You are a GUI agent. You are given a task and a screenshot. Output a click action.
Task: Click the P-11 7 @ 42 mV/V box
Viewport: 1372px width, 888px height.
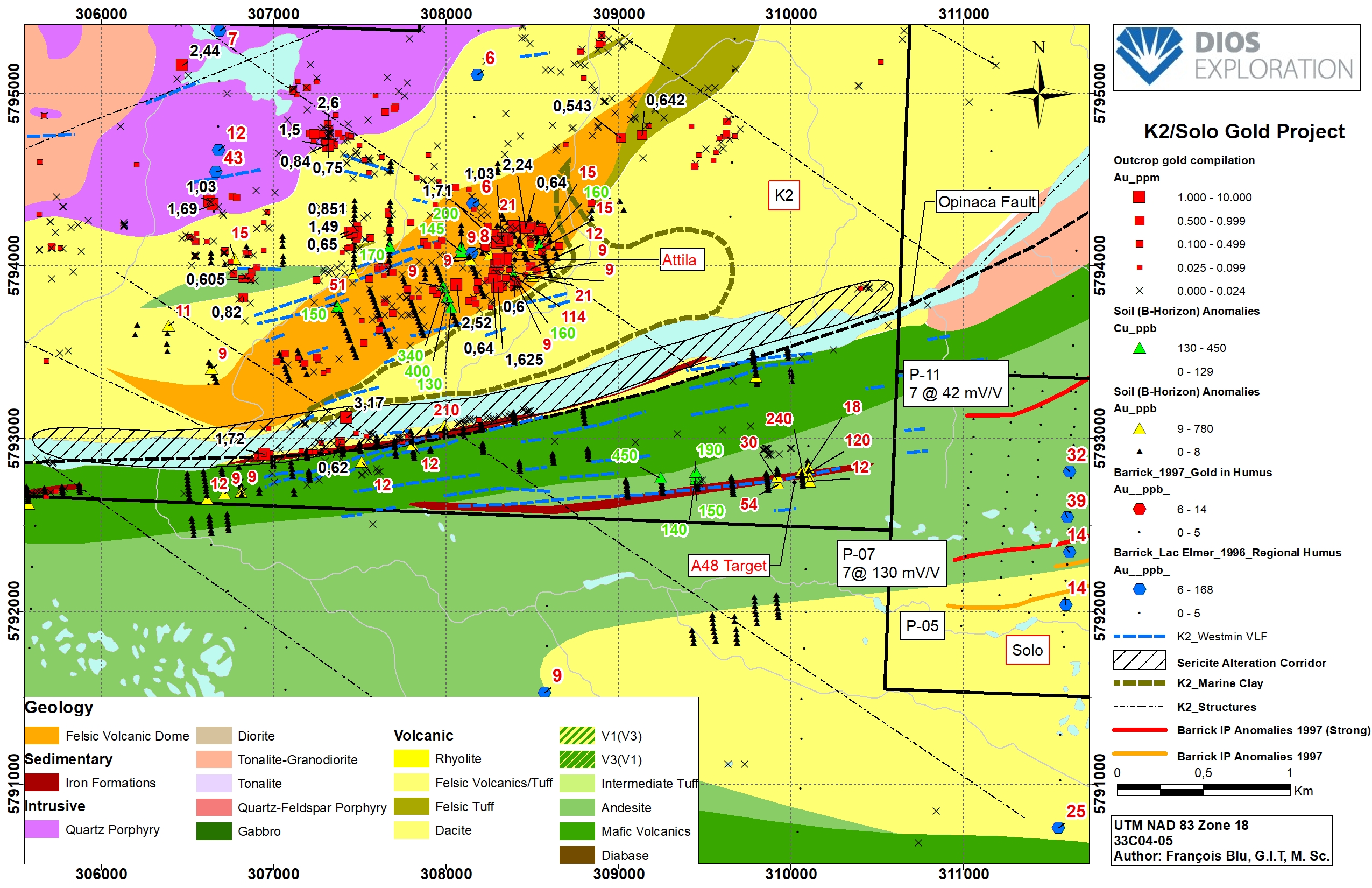click(x=955, y=384)
